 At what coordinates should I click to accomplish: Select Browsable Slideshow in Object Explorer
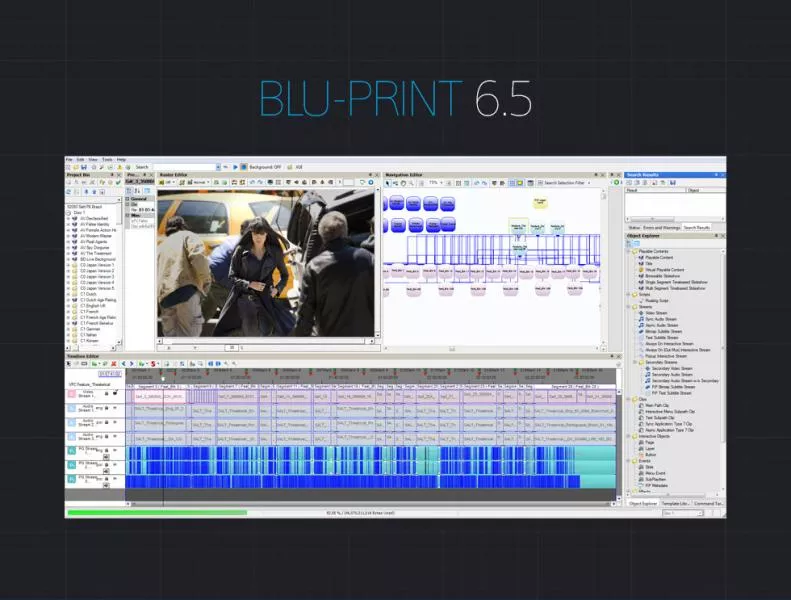coord(662,276)
